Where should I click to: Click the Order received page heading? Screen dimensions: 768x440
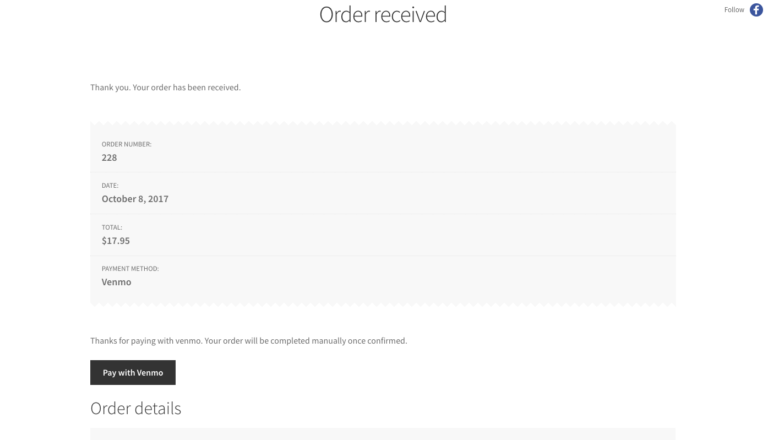[x=383, y=15]
